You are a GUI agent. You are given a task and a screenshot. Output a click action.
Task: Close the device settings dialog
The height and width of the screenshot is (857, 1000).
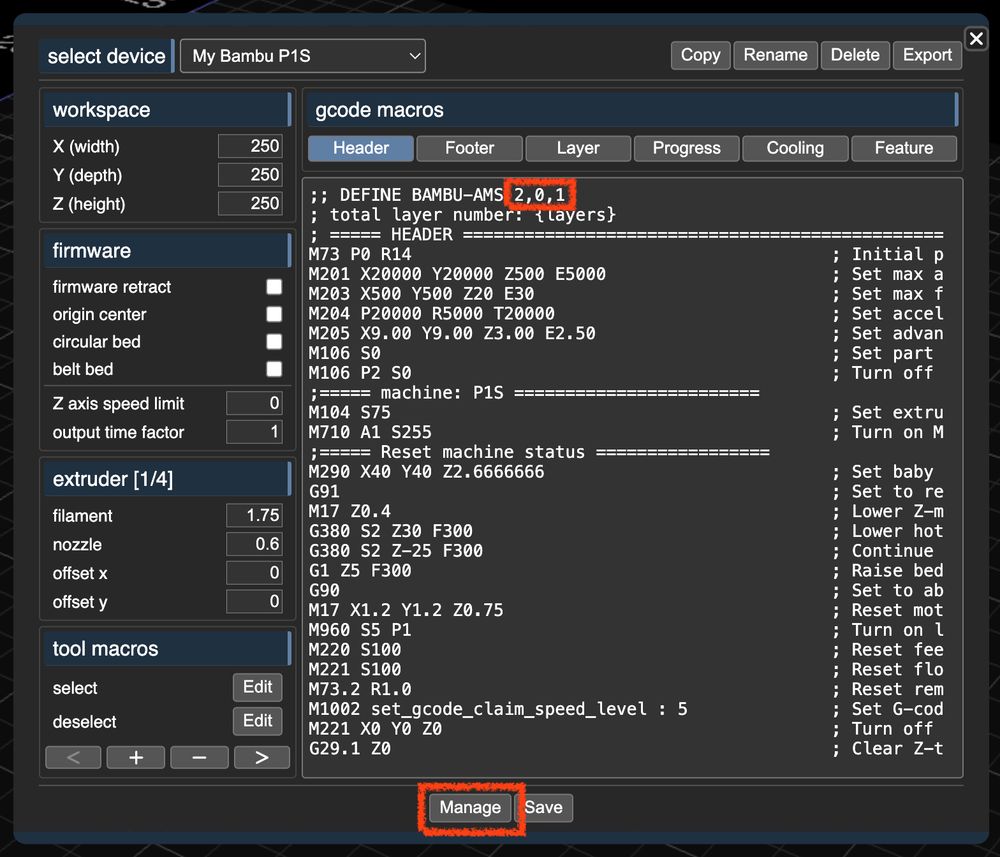tap(976, 39)
